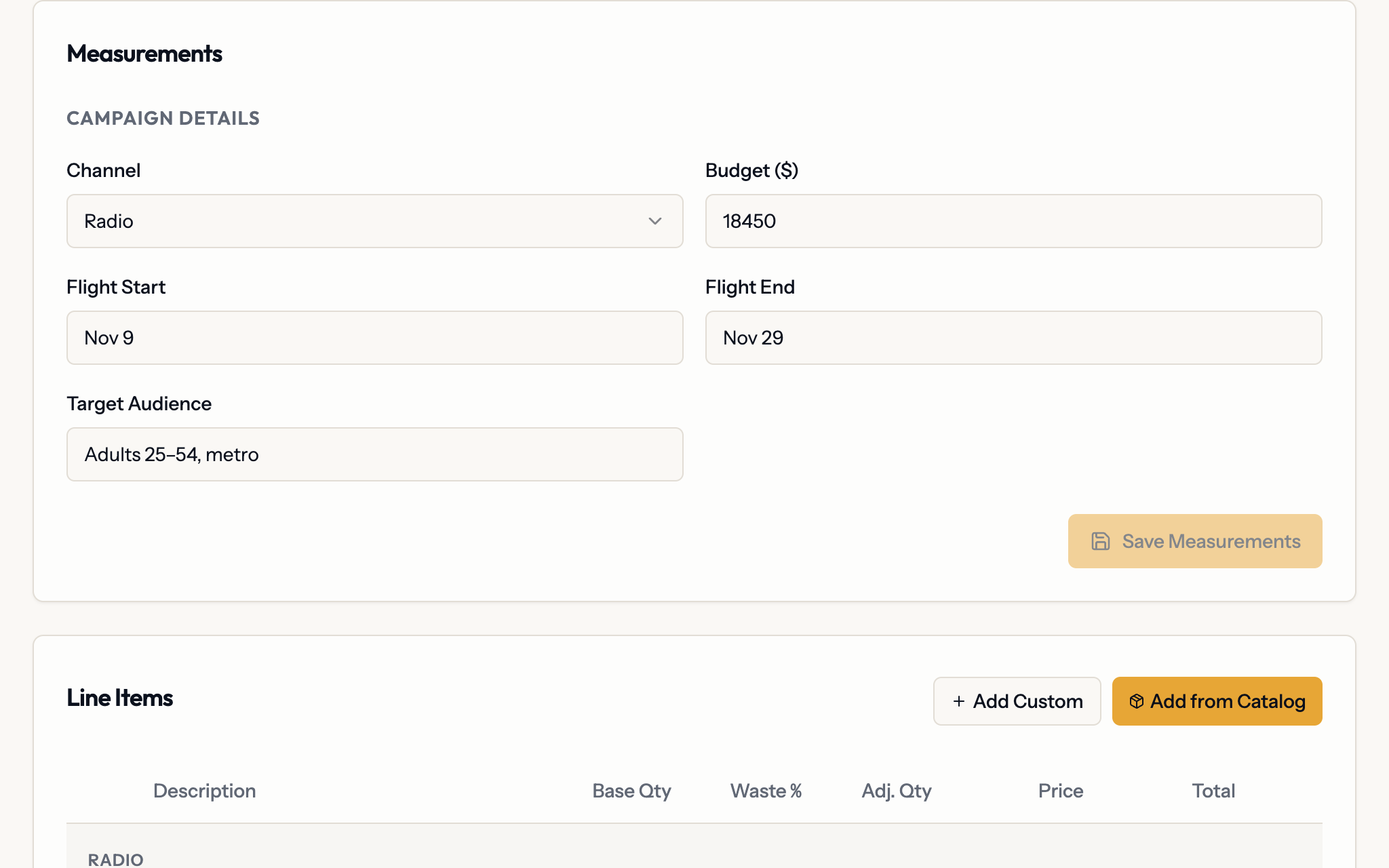Click the Price column header
The height and width of the screenshot is (868, 1389).
(1061, 791)
